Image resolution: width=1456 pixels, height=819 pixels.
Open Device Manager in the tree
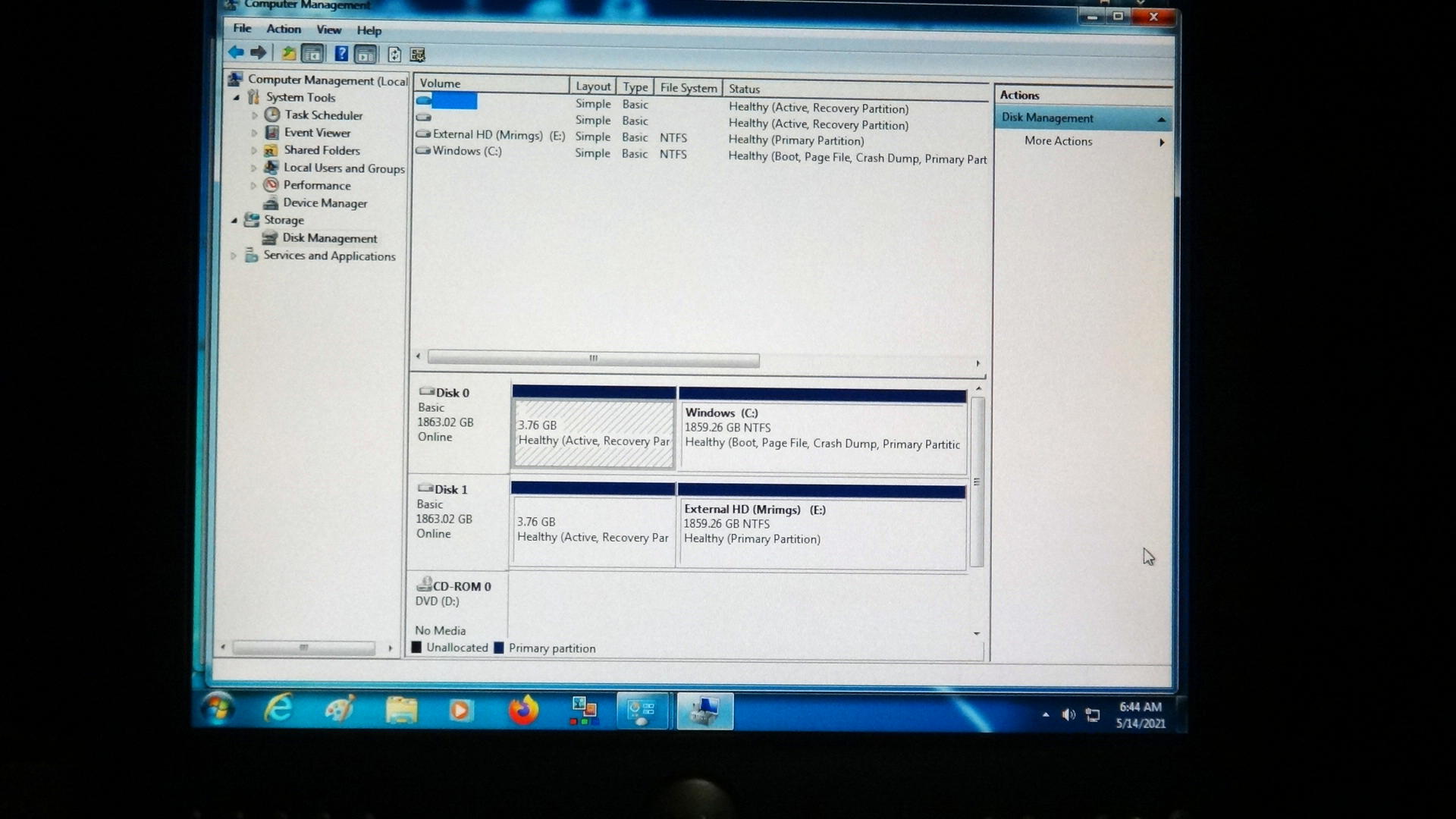click(x=325, y=203)
